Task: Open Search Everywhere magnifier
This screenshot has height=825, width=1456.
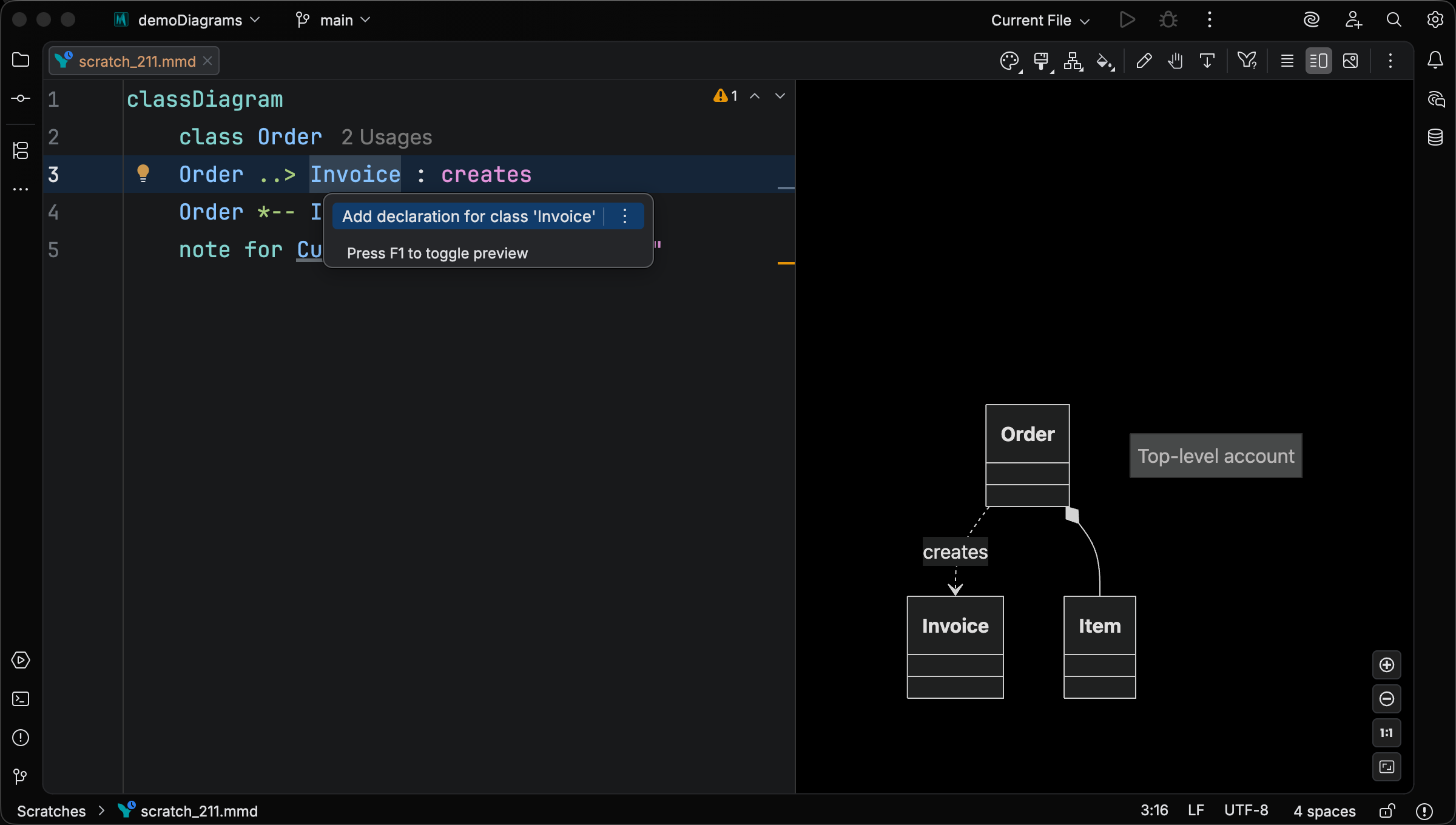Action: pyautogui.click(x=1394, y=20)
